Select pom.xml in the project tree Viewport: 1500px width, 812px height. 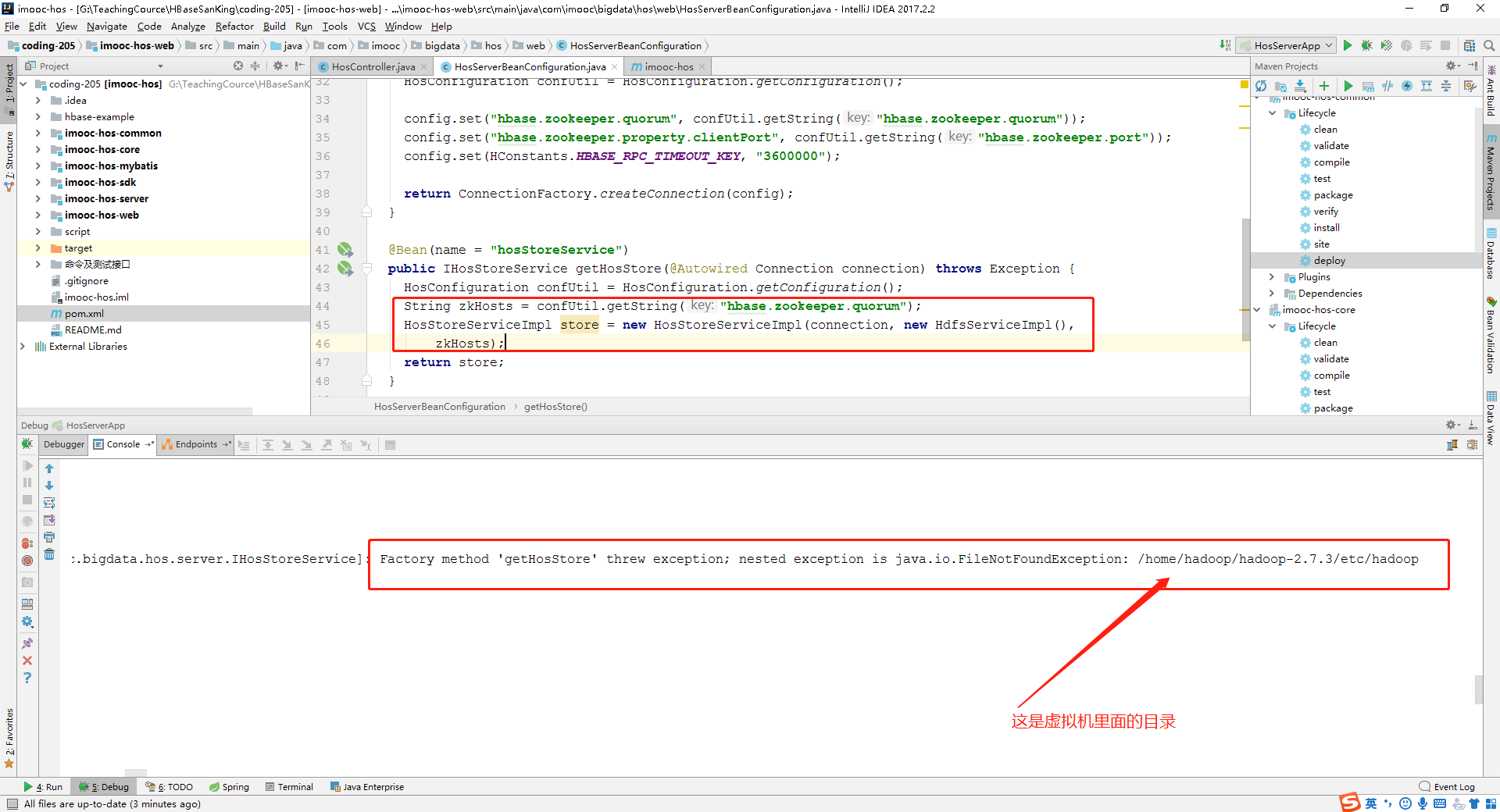tap(84, 314)
